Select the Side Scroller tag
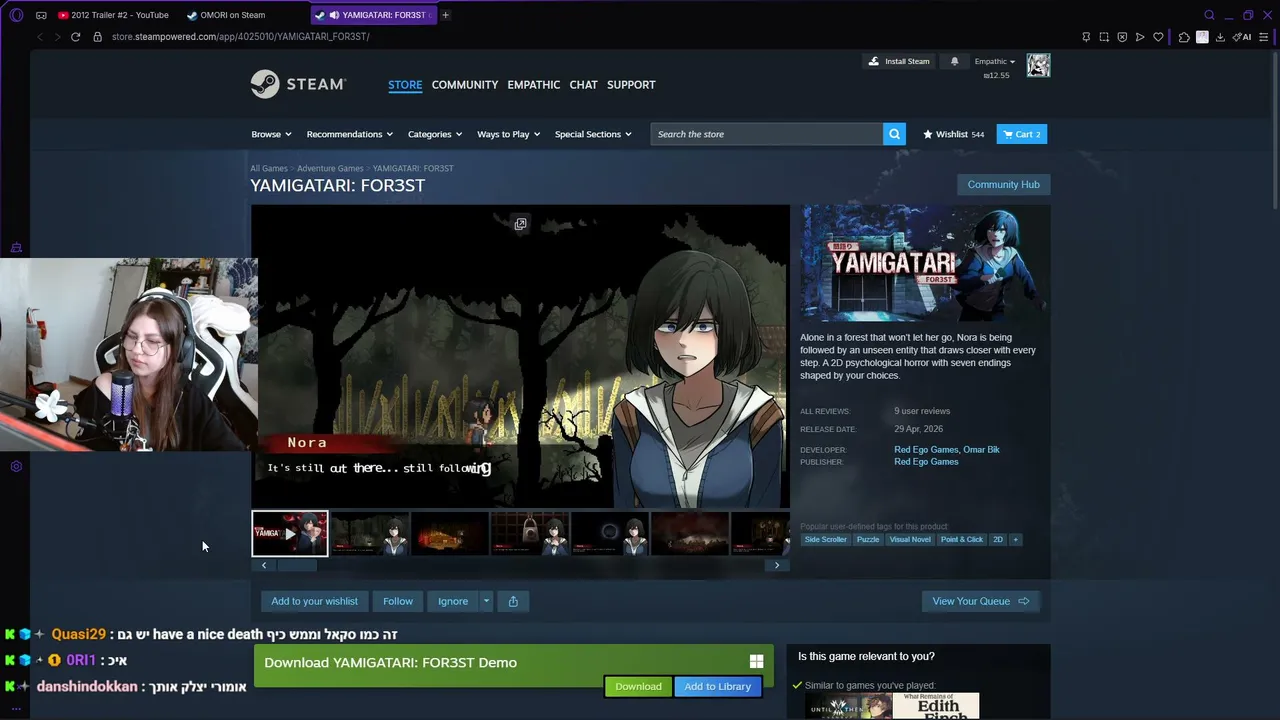 (x=826, y=540)
